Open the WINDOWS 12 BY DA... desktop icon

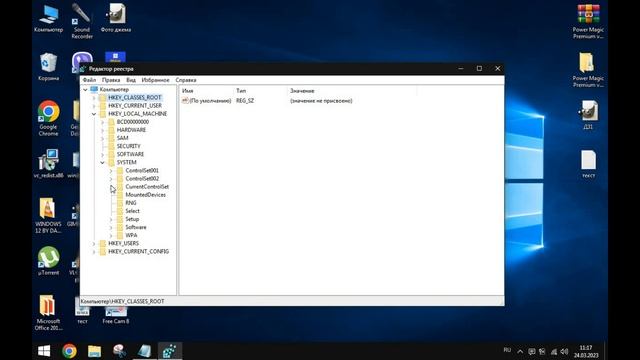coord(48,216)
